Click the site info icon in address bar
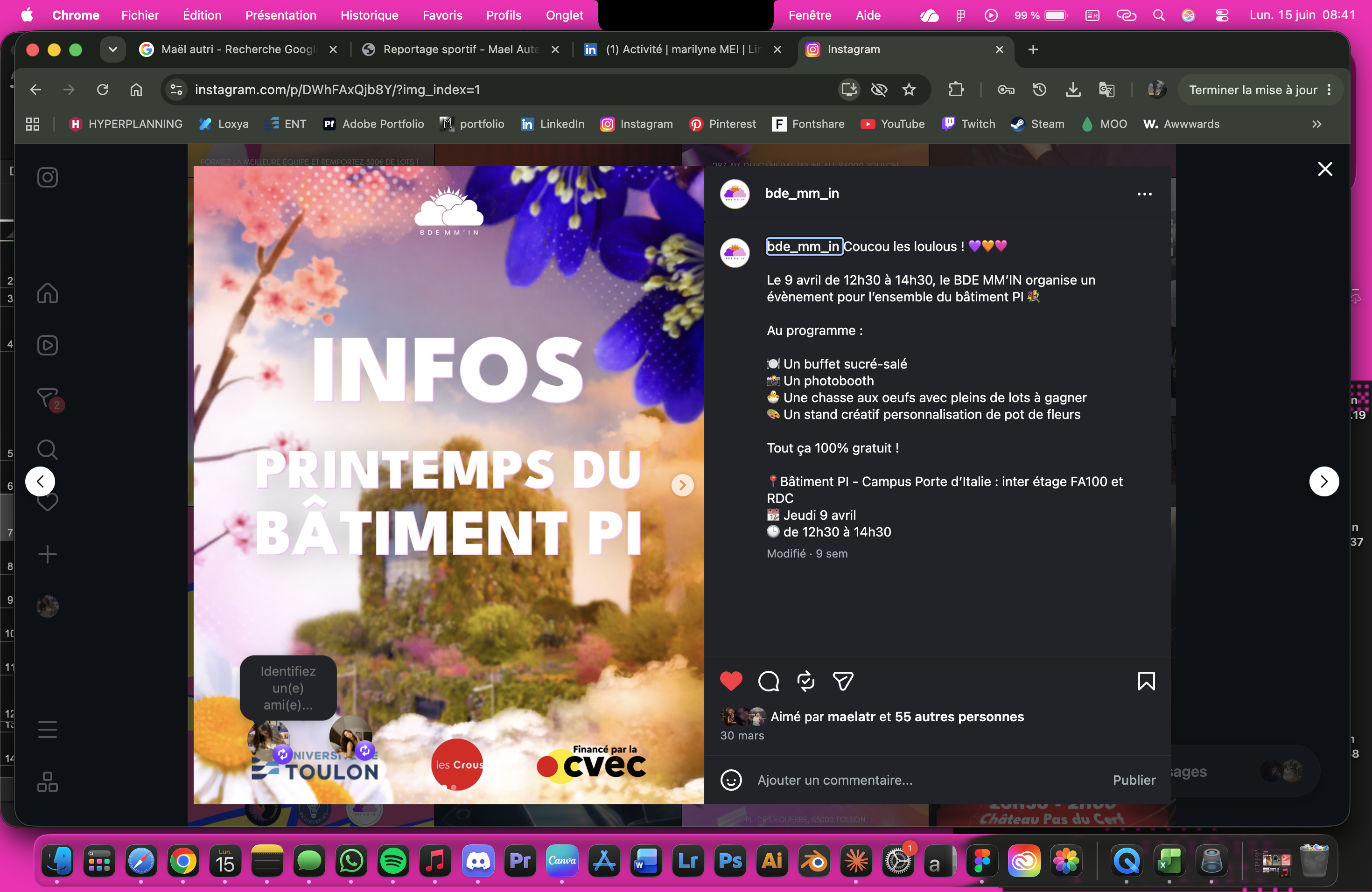The width and height of the screenshot is (1372, 892). click(176, 89)
